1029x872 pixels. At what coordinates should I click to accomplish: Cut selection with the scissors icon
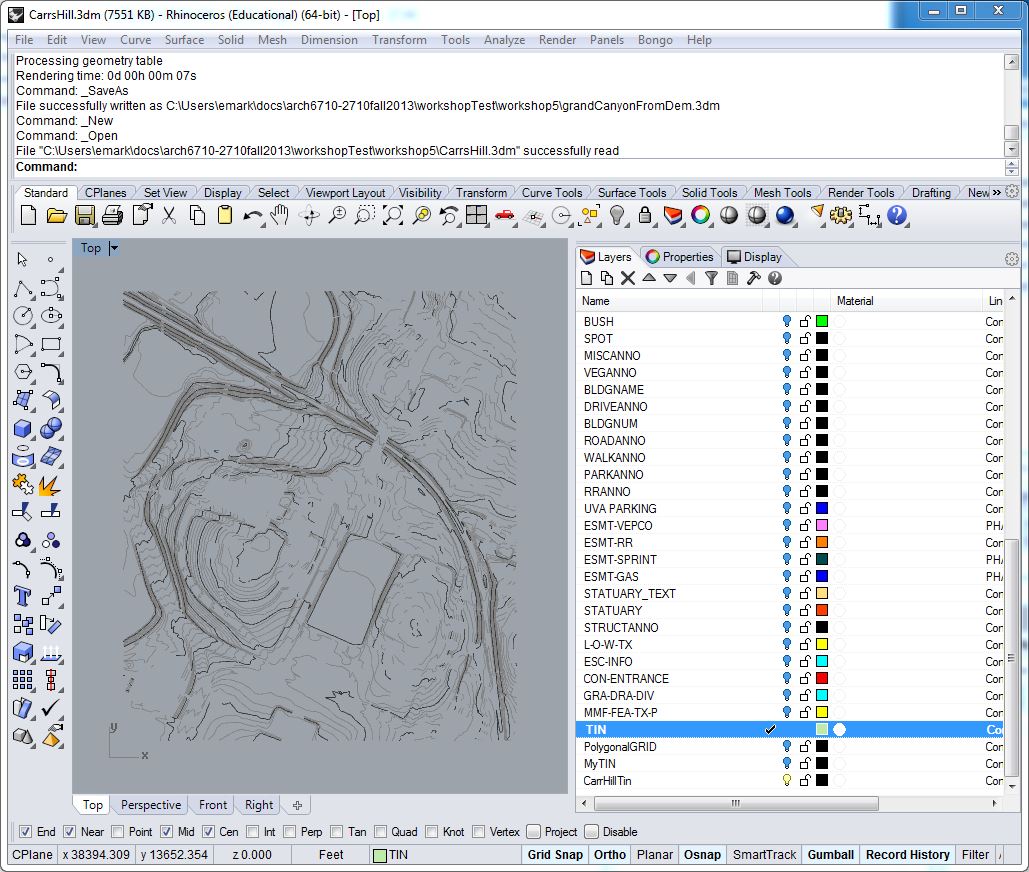(169, 215)
